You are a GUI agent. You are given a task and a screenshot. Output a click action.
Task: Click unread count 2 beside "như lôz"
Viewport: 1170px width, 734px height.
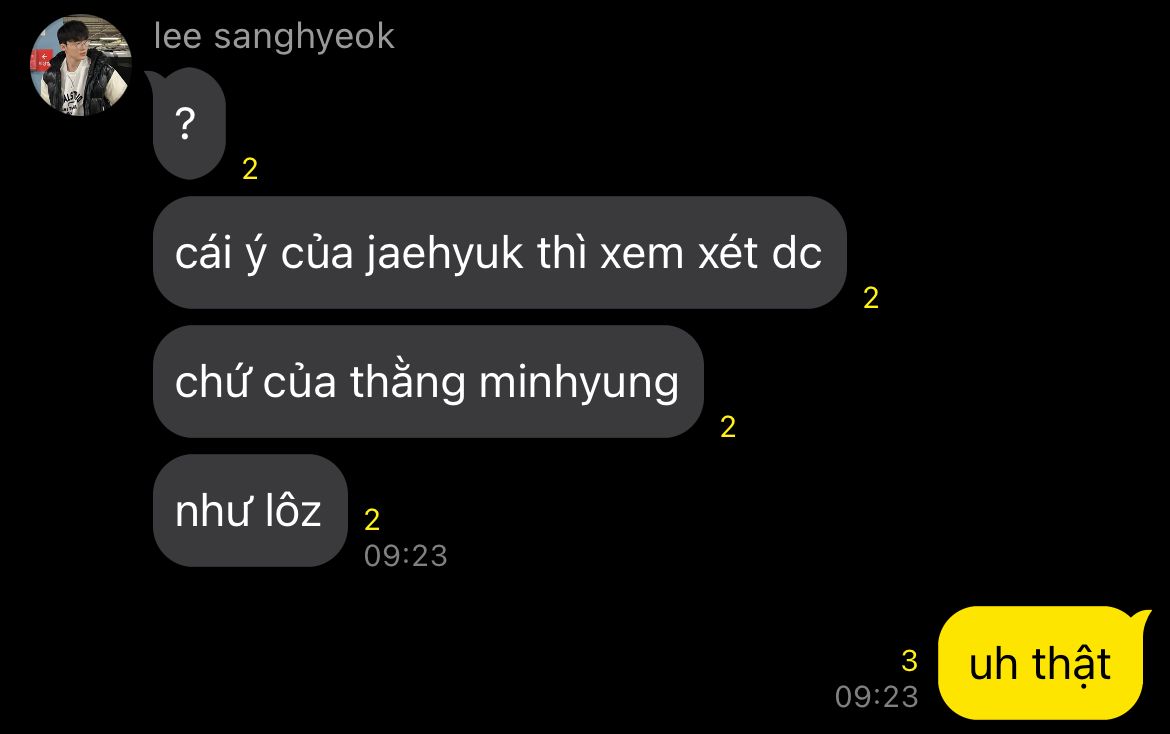(x=372, y=520)
